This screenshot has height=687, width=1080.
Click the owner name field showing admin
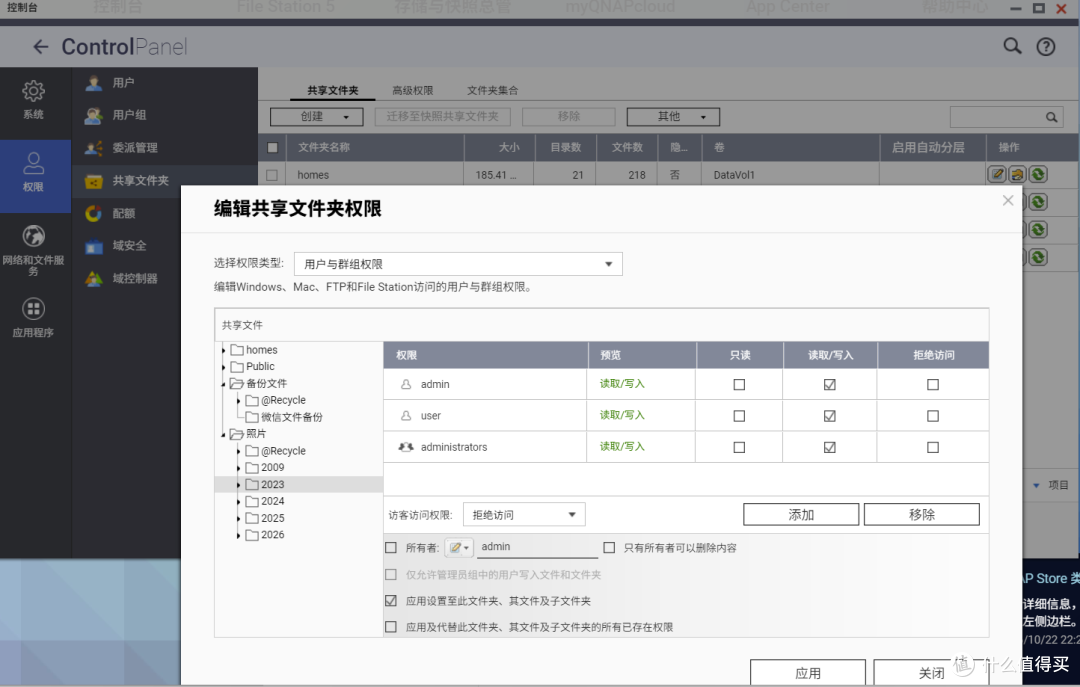coord(538,547)
